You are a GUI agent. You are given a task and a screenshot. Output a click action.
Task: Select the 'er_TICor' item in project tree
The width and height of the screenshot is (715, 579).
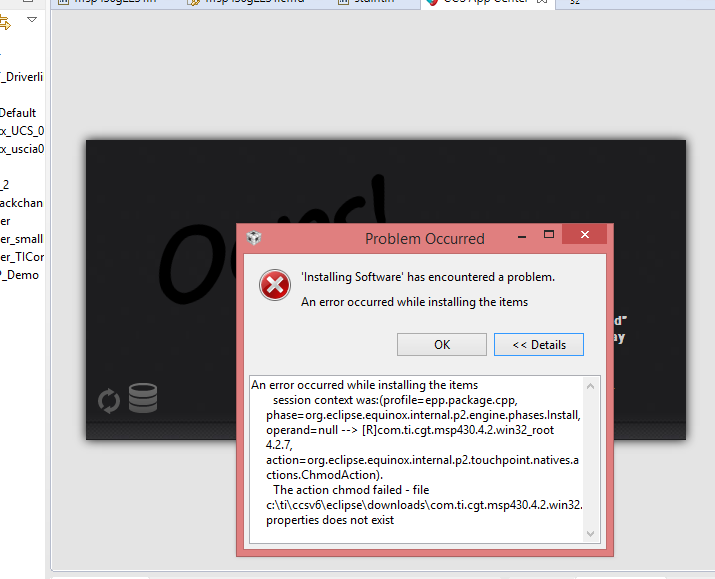coord(22,257)
